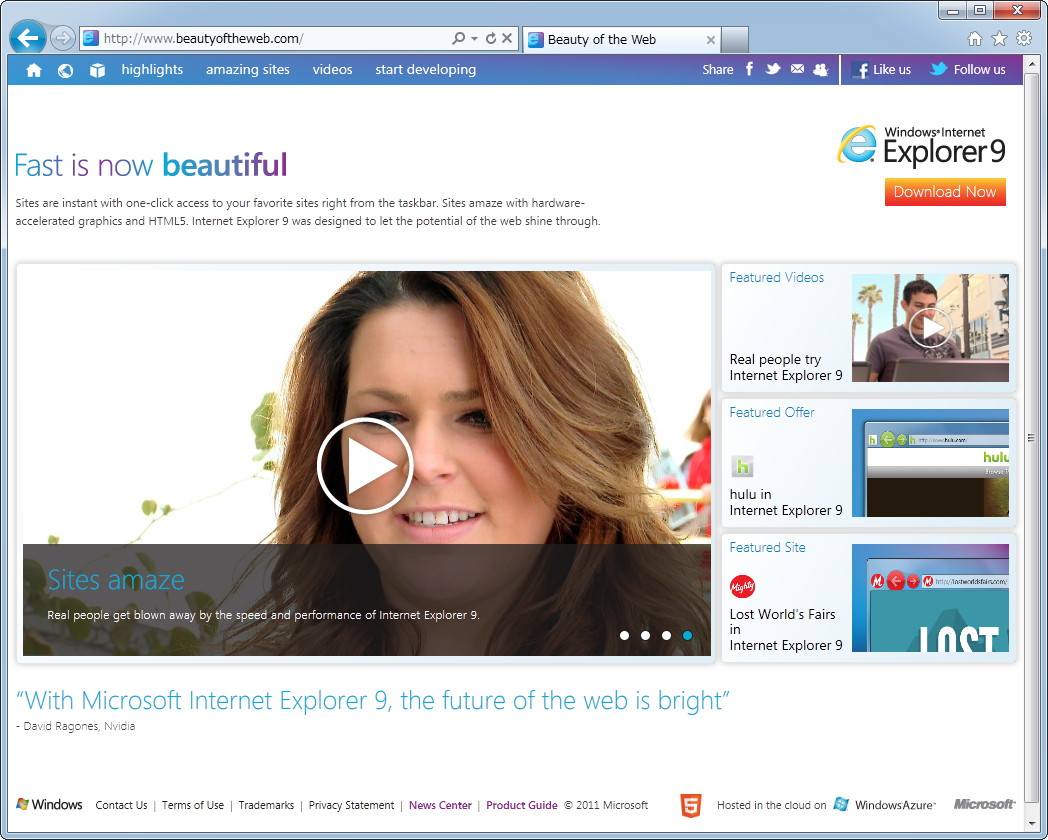Select the home icon in the navigation bar
Viewport: 1048px width, 840px height.
tap(34, 70)
